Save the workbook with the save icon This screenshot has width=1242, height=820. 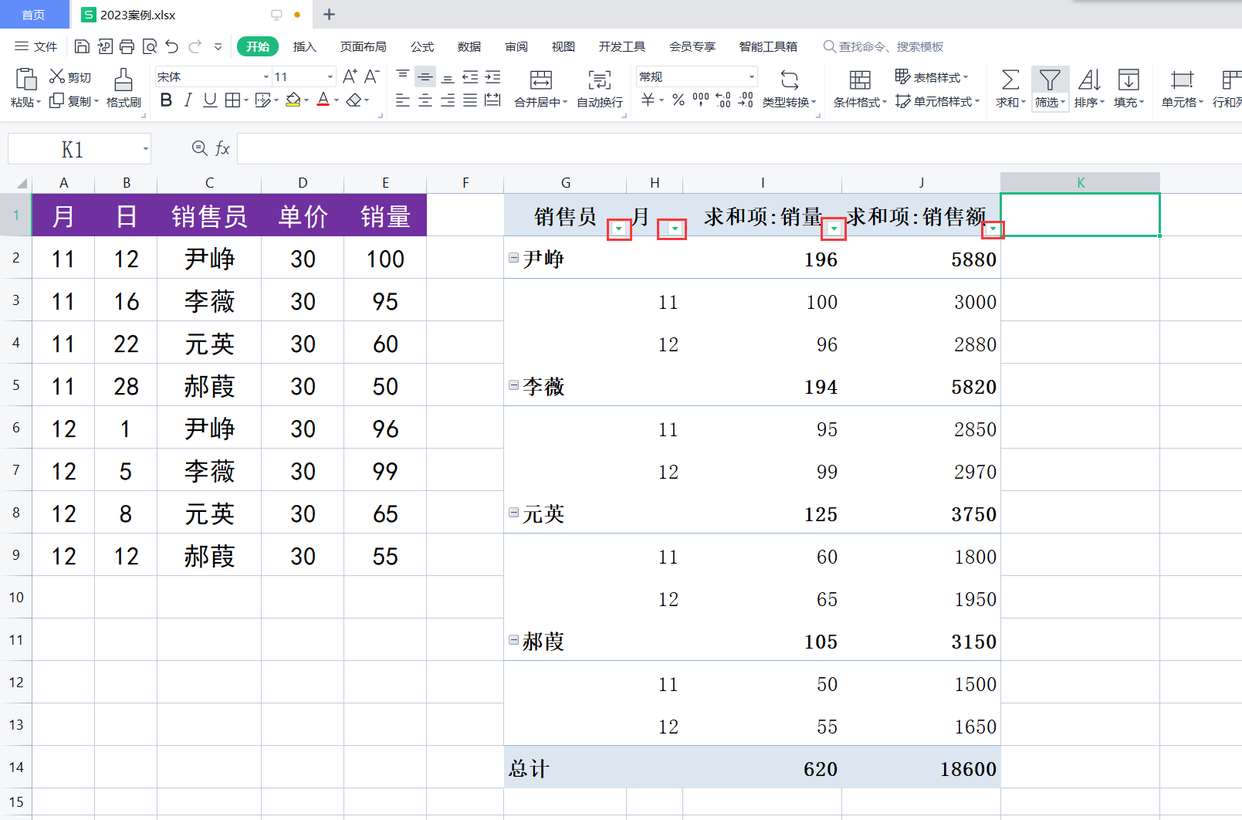tap(82, 46)
